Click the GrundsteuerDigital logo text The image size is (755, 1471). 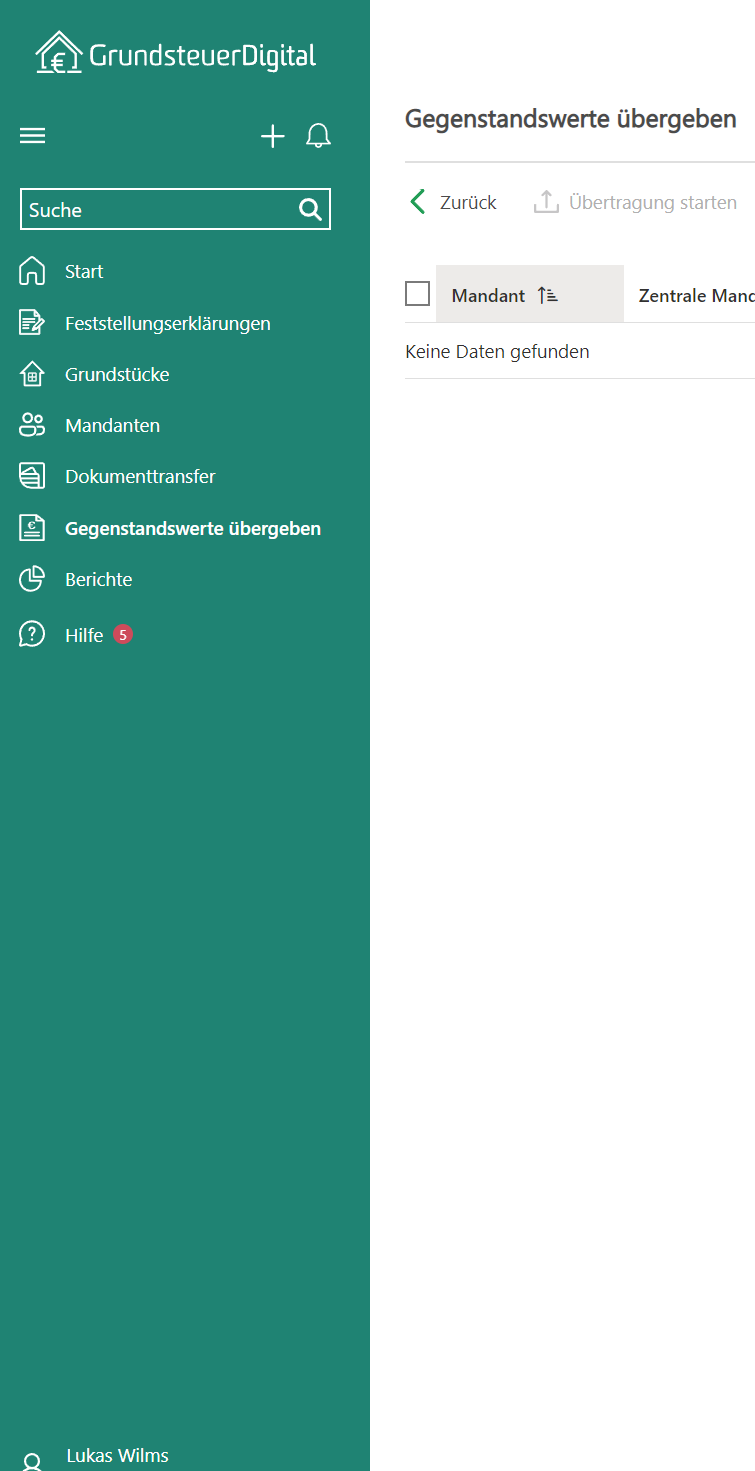click(203, 55)
